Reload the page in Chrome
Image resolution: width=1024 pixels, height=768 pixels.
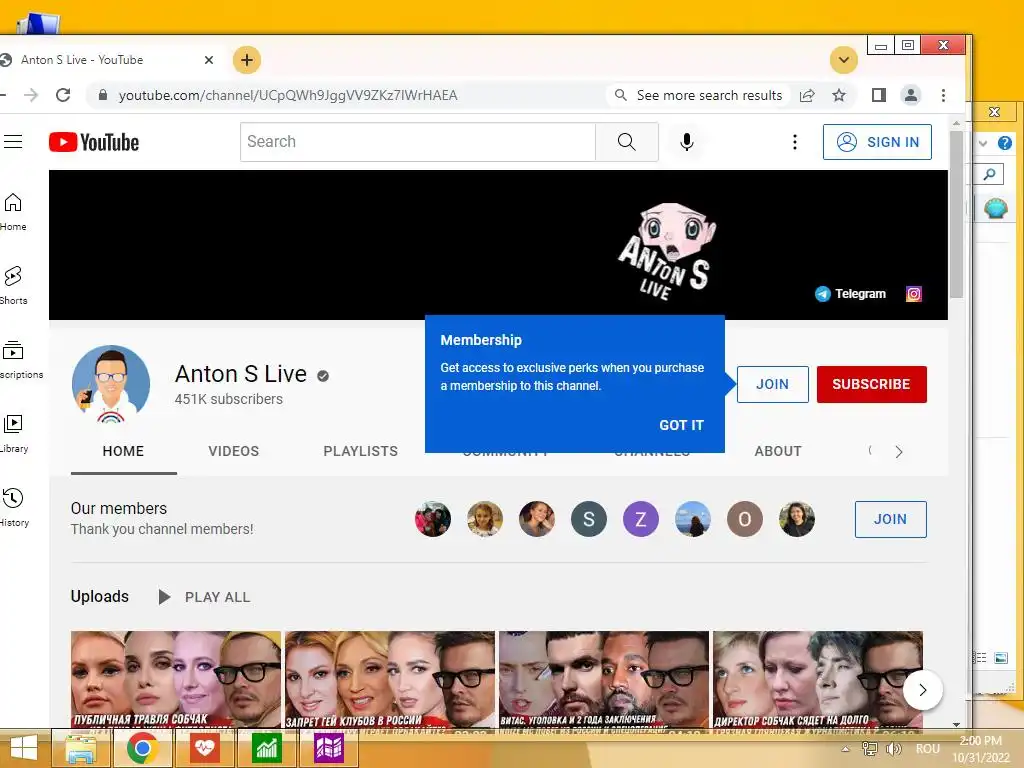63,95
